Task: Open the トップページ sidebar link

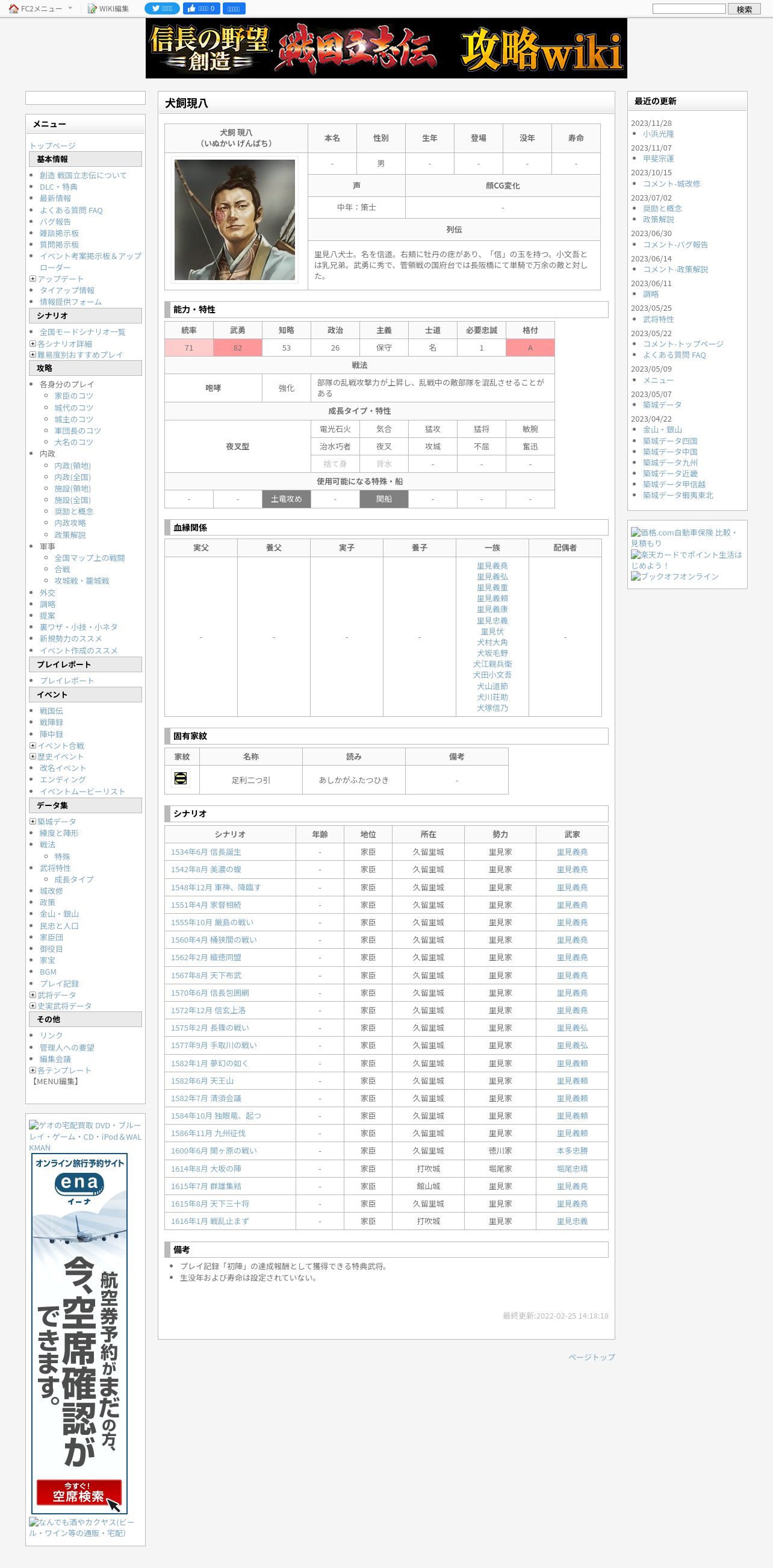Action: click(53, 146)
